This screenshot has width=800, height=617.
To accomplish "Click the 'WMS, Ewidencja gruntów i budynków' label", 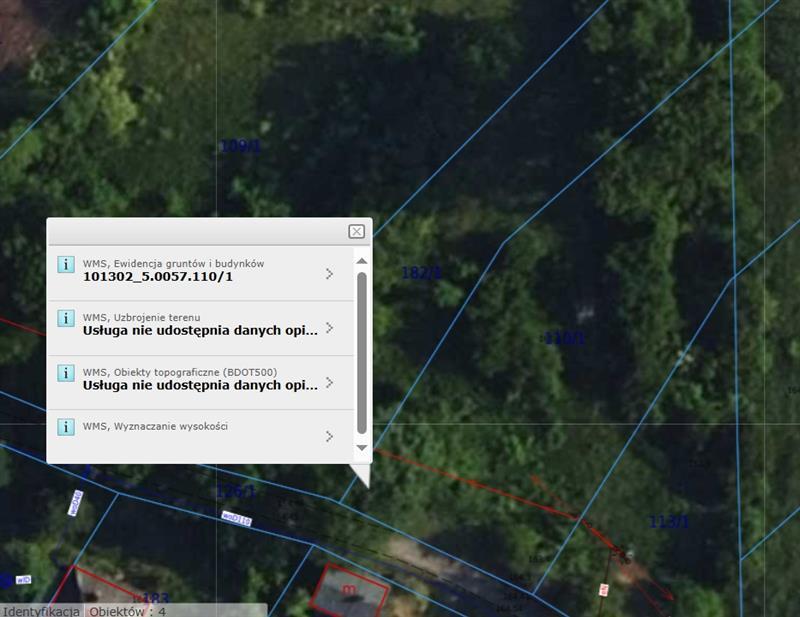I will [173, 263].
